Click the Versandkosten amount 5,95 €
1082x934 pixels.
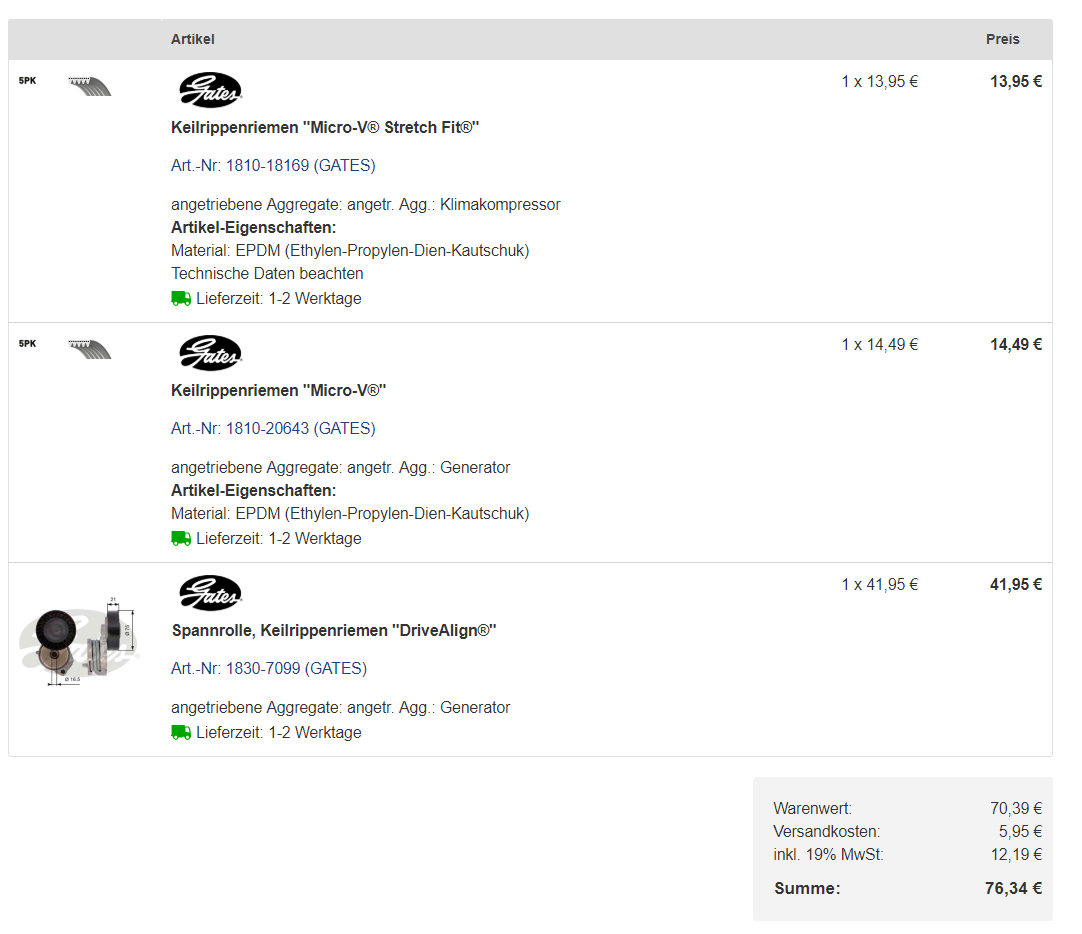click(x=1020, y=831)
